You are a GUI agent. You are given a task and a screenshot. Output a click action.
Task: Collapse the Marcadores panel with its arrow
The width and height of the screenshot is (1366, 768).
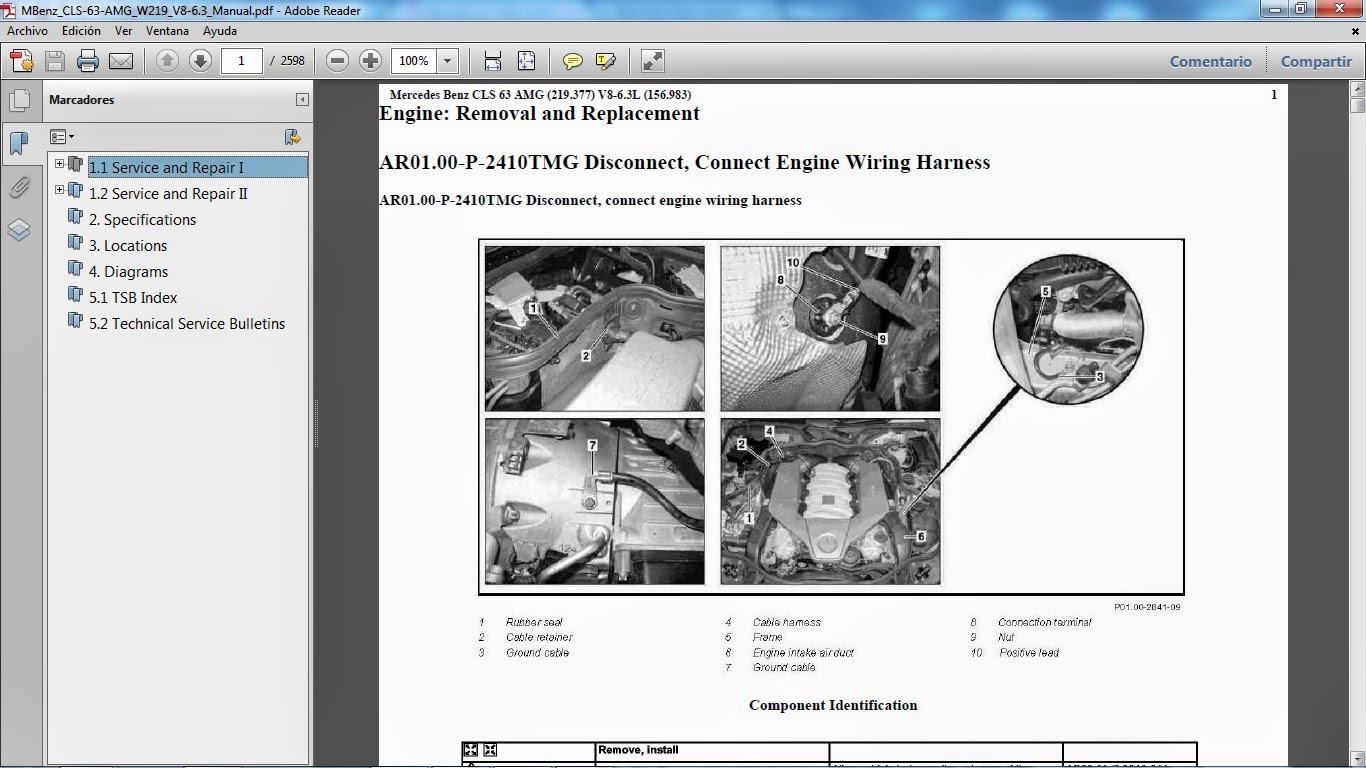(x=302, y=100)
